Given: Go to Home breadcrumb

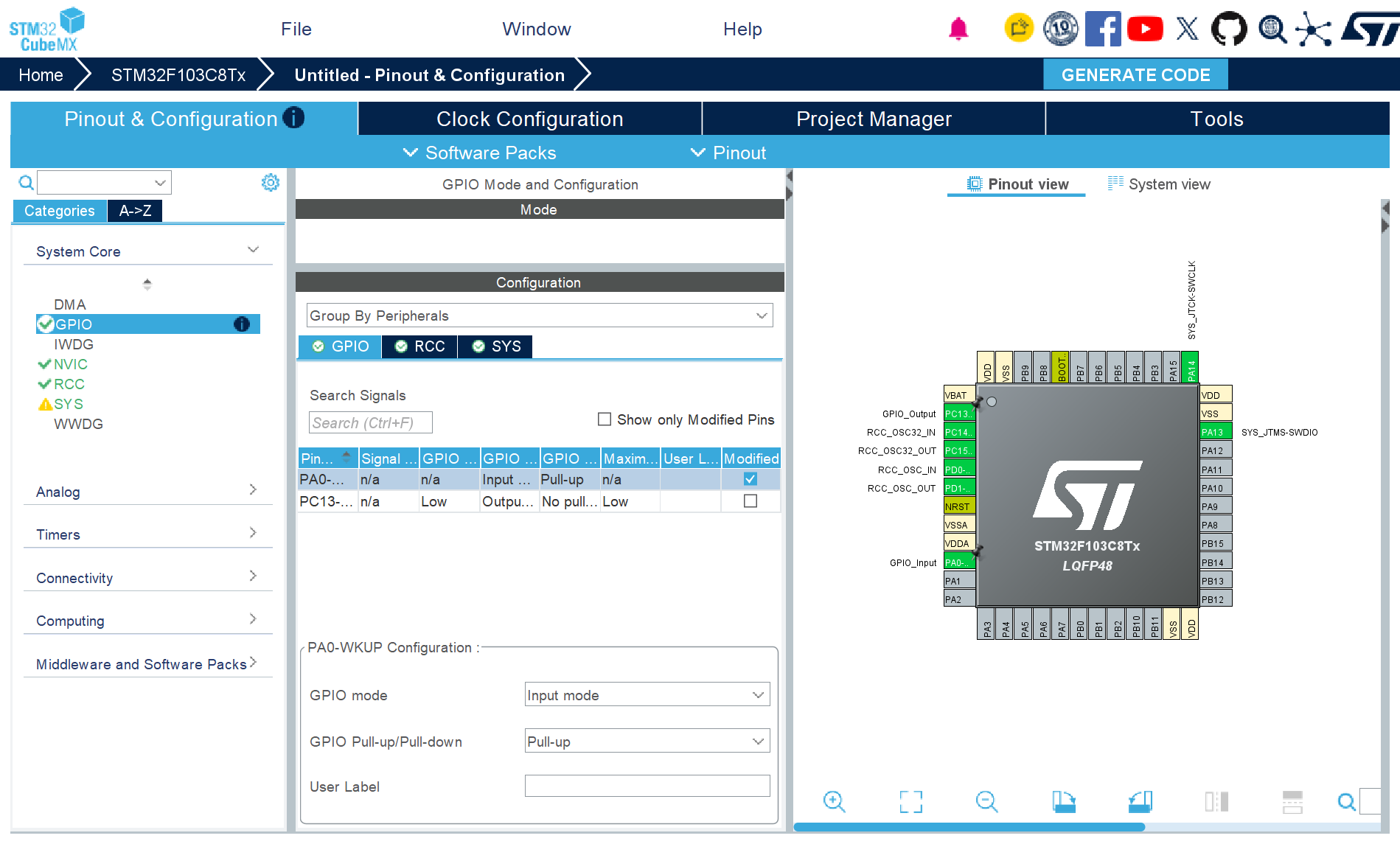Looking at the screenshot, I should pos(41,75).
